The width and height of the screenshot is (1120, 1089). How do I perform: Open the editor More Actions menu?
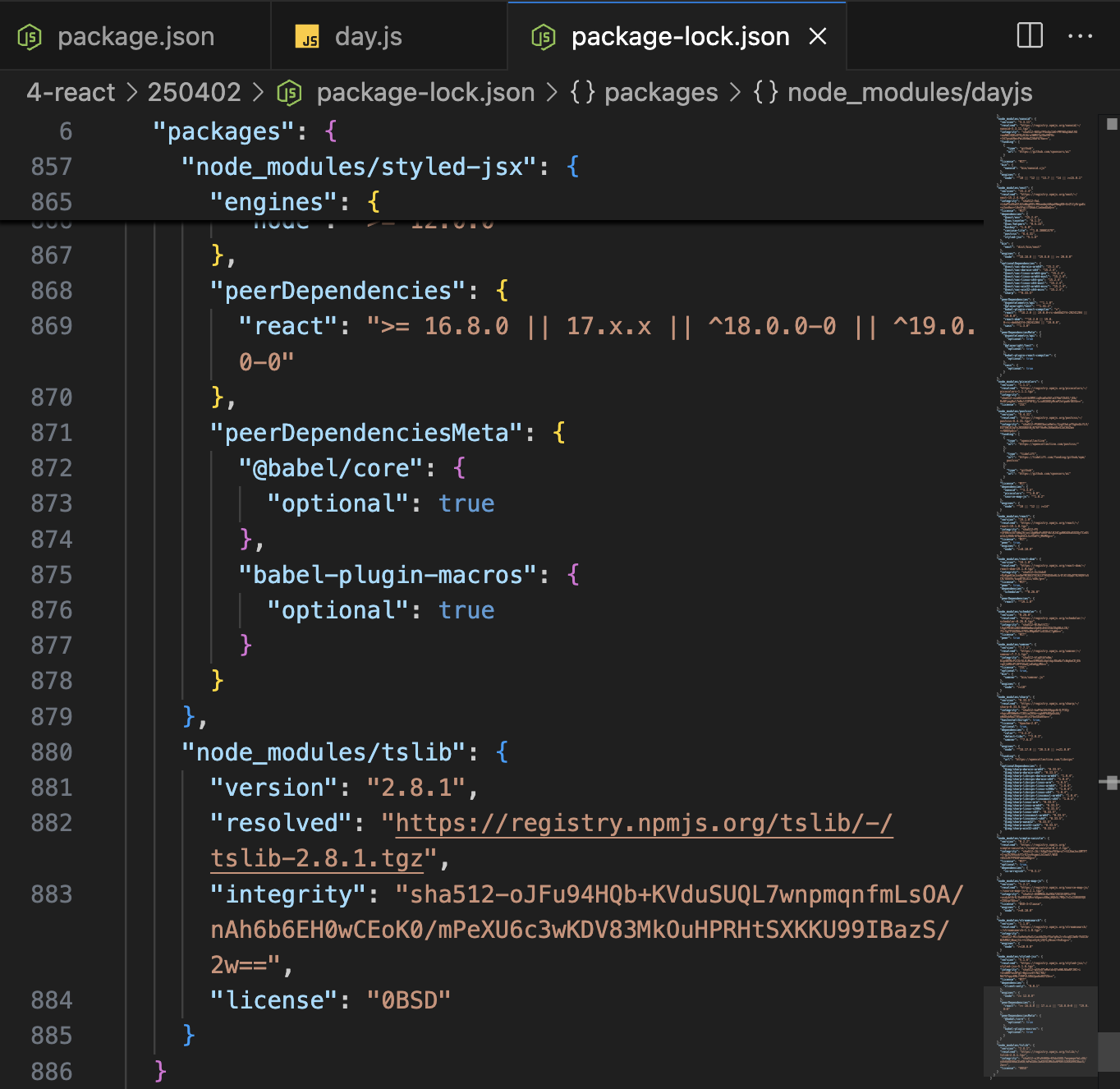coord(1080,36)
